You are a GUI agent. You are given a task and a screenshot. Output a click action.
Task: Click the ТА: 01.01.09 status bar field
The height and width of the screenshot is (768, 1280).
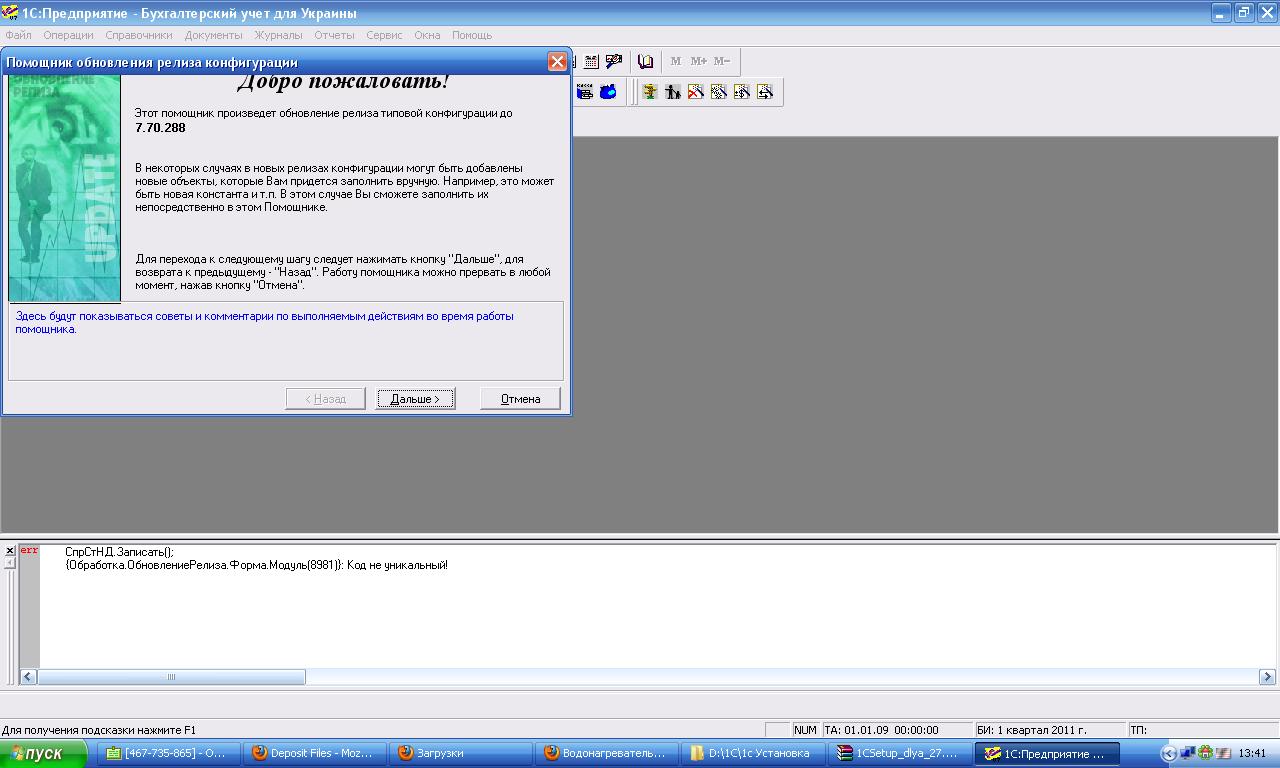(x=895, y=730)
